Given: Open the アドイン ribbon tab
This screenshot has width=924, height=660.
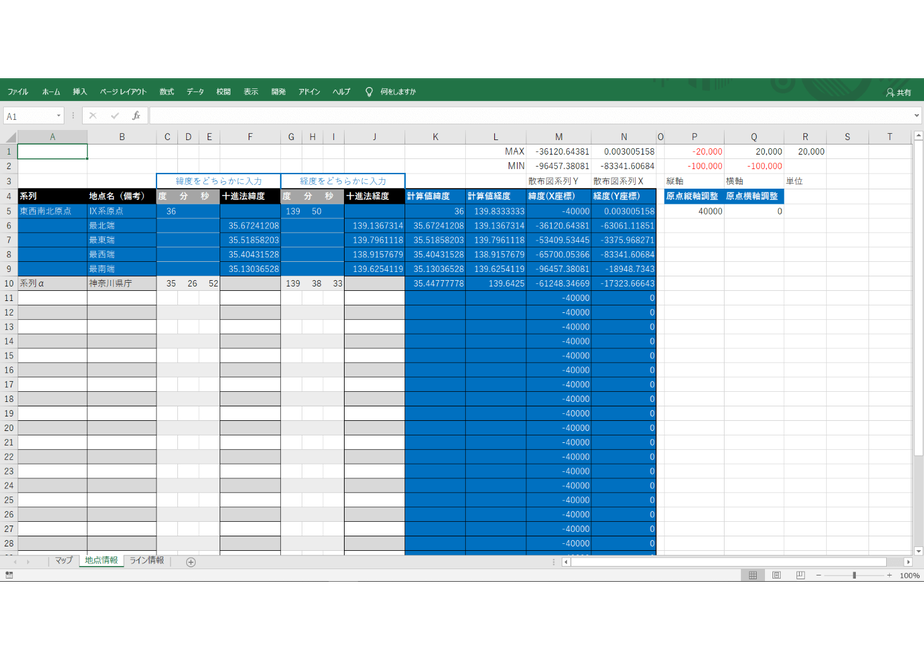Looking at the screenshot, I should (x=309, y=92).
